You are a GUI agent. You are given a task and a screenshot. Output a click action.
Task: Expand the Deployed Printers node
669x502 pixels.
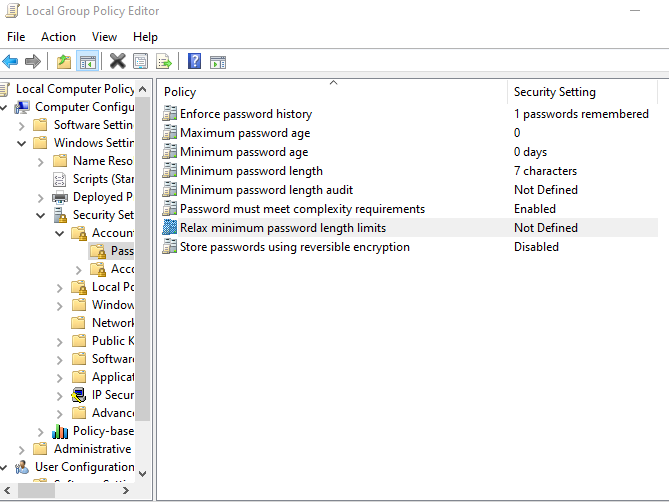pyautogui.click(x=41, y=197)
